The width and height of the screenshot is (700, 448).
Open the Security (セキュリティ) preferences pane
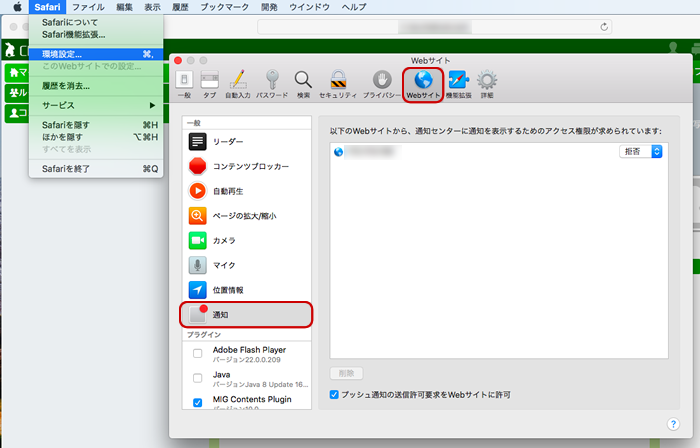click(x=338, y=84)
